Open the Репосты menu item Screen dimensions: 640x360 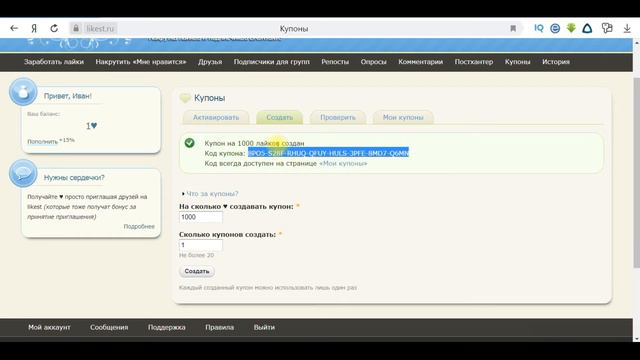(335, 62)
